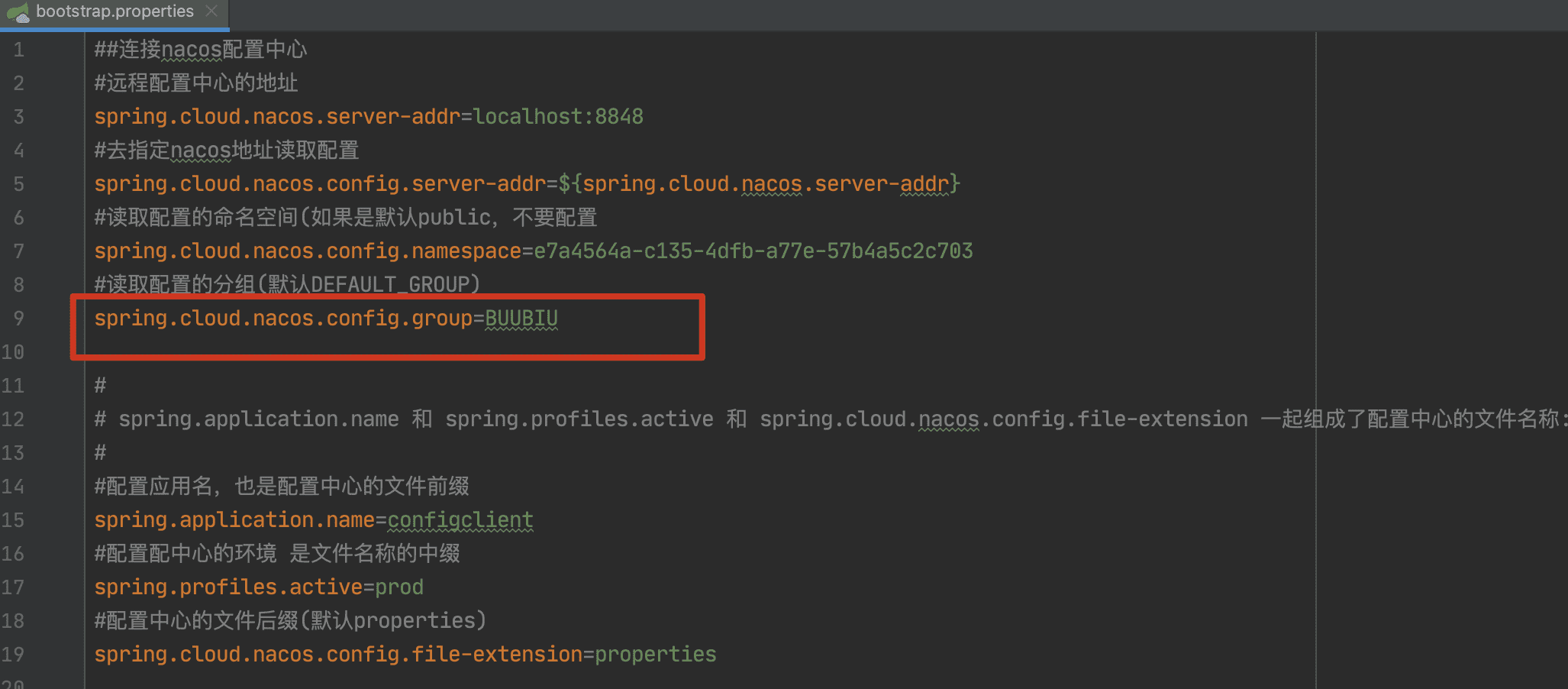Click the comment on line 1 about nacos

tap(200, 50)
